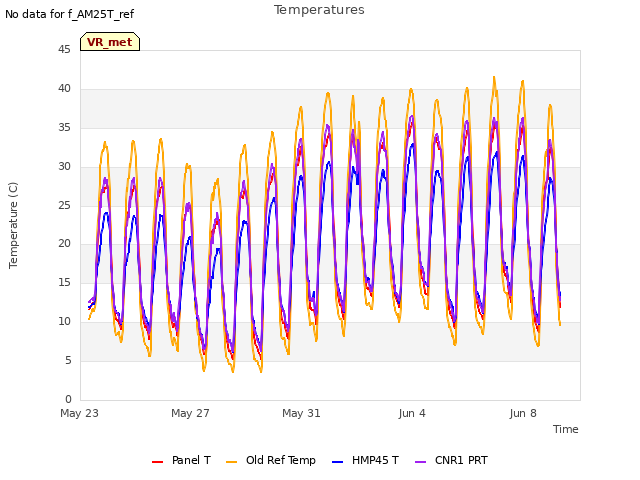640x480 pixels.
Task: Click the highest orange peak above 40
Action: click(x=494, y=78)
